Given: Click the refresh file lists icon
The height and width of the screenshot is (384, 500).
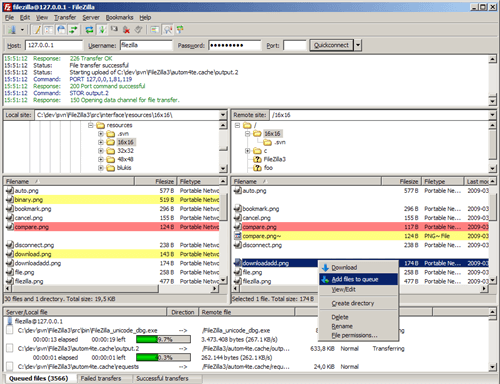Looking at the screenshot, I should [89, 30].
